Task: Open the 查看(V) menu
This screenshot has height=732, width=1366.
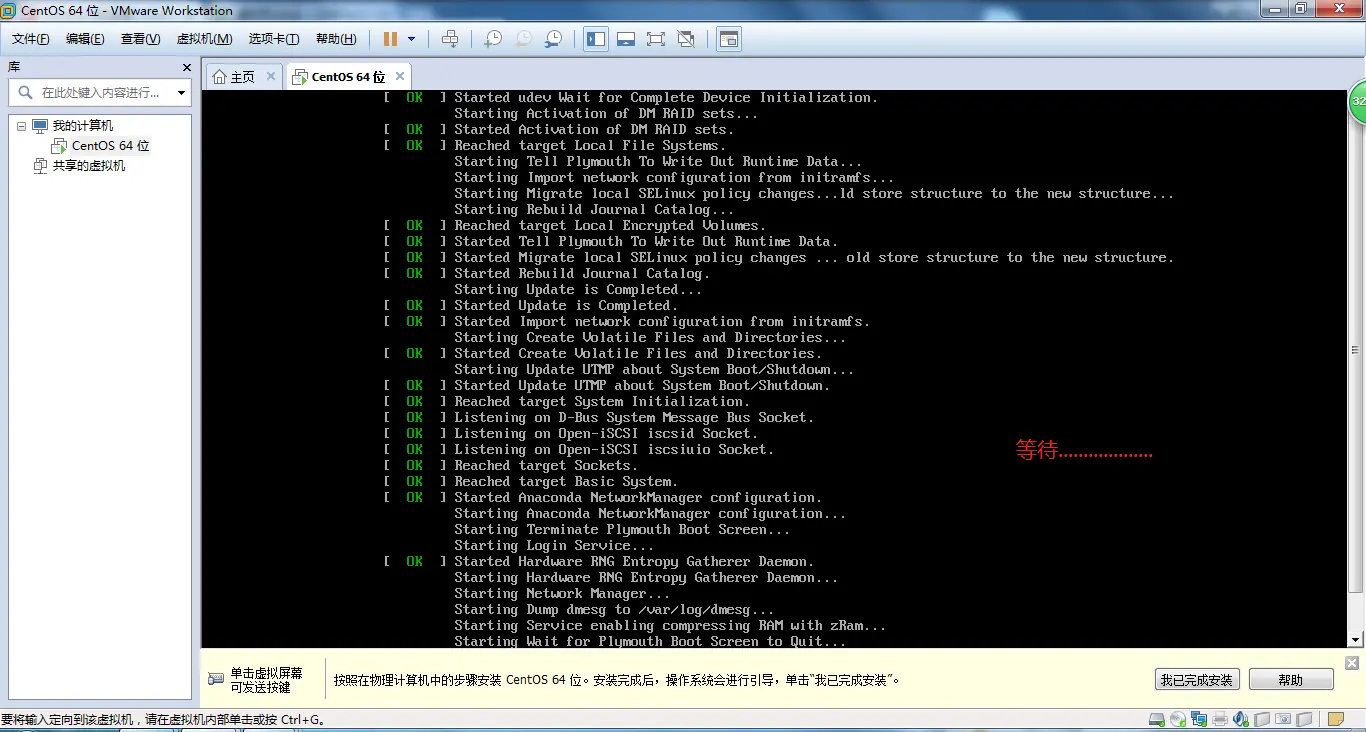Action: 141,39
